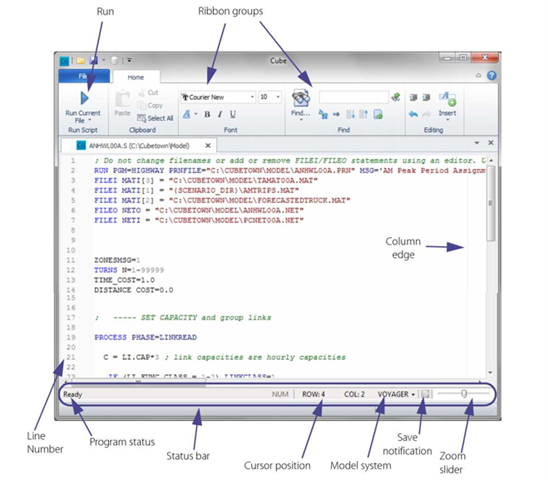
Task: Click the COL: 2 indicator in status bar
Action: pos(354,394)
